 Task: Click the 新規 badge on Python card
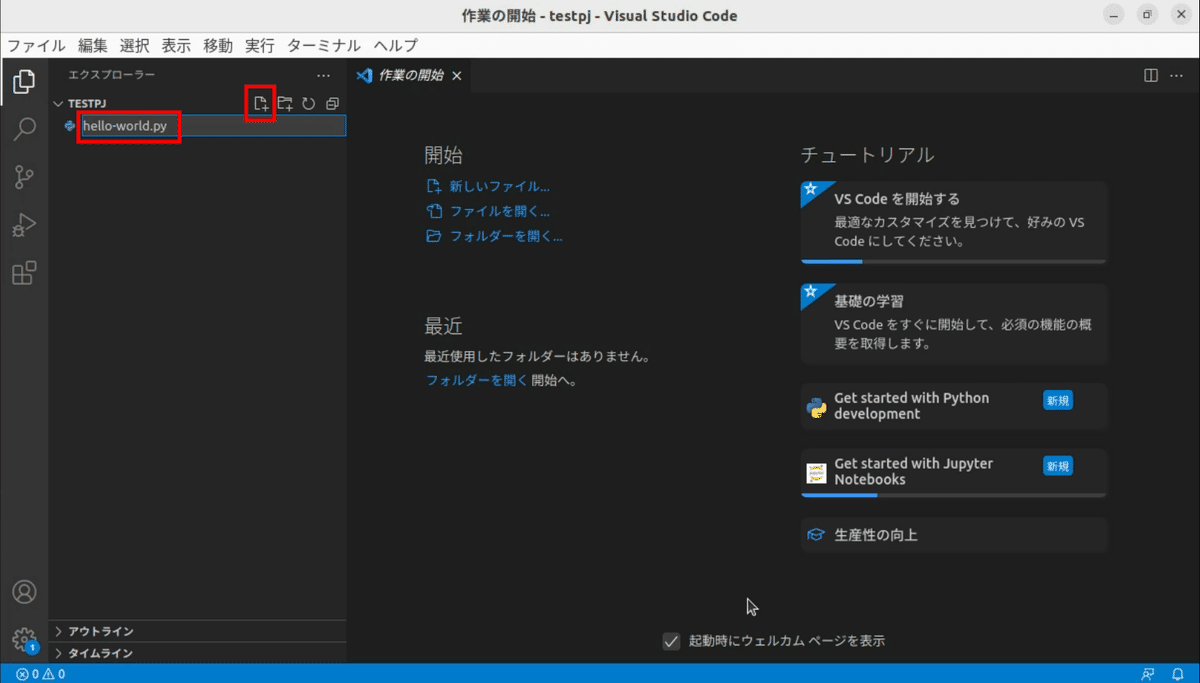1058,400
